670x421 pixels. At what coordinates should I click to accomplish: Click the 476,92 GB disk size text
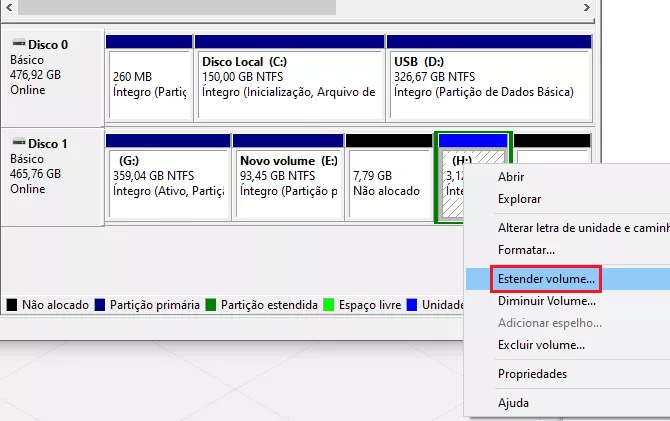35,75
